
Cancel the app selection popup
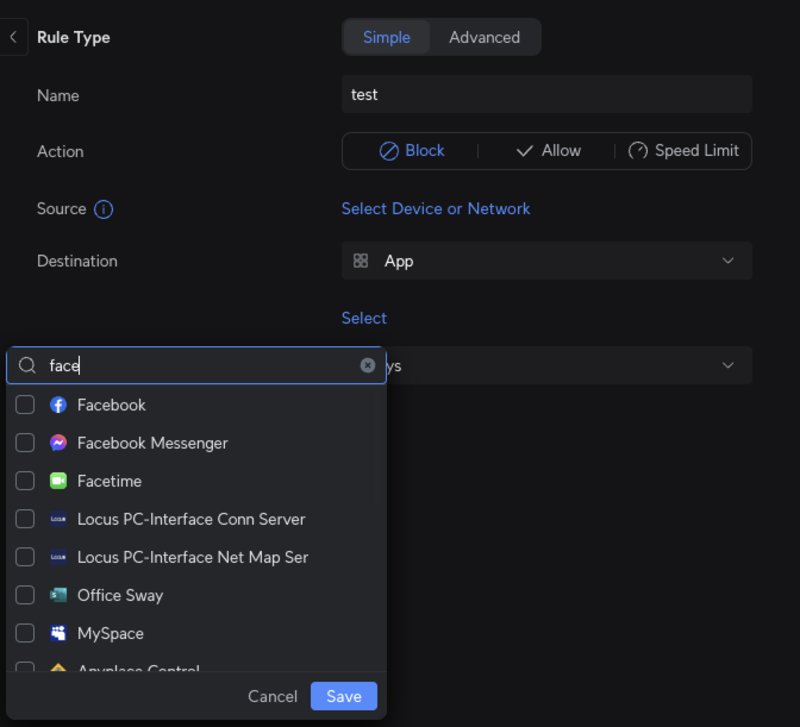click(272, 696)
